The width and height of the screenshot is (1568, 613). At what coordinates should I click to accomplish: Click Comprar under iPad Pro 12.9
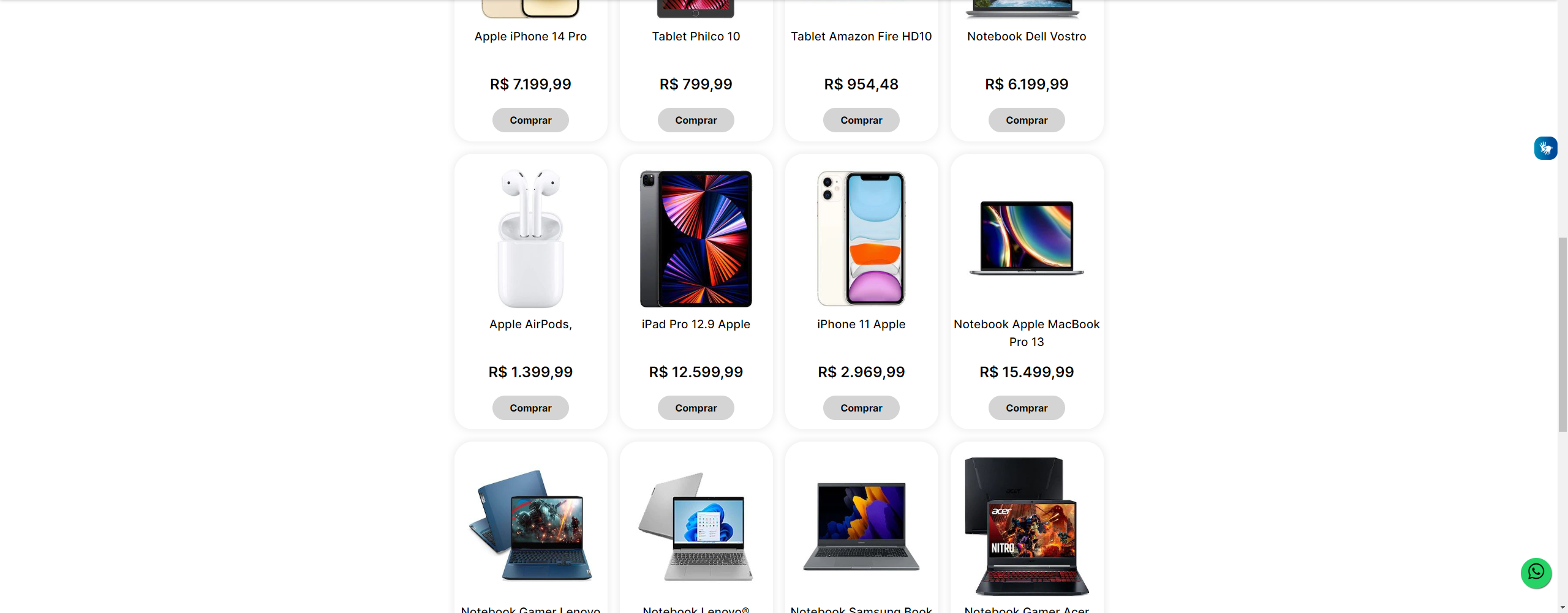(x=696, y=408)
